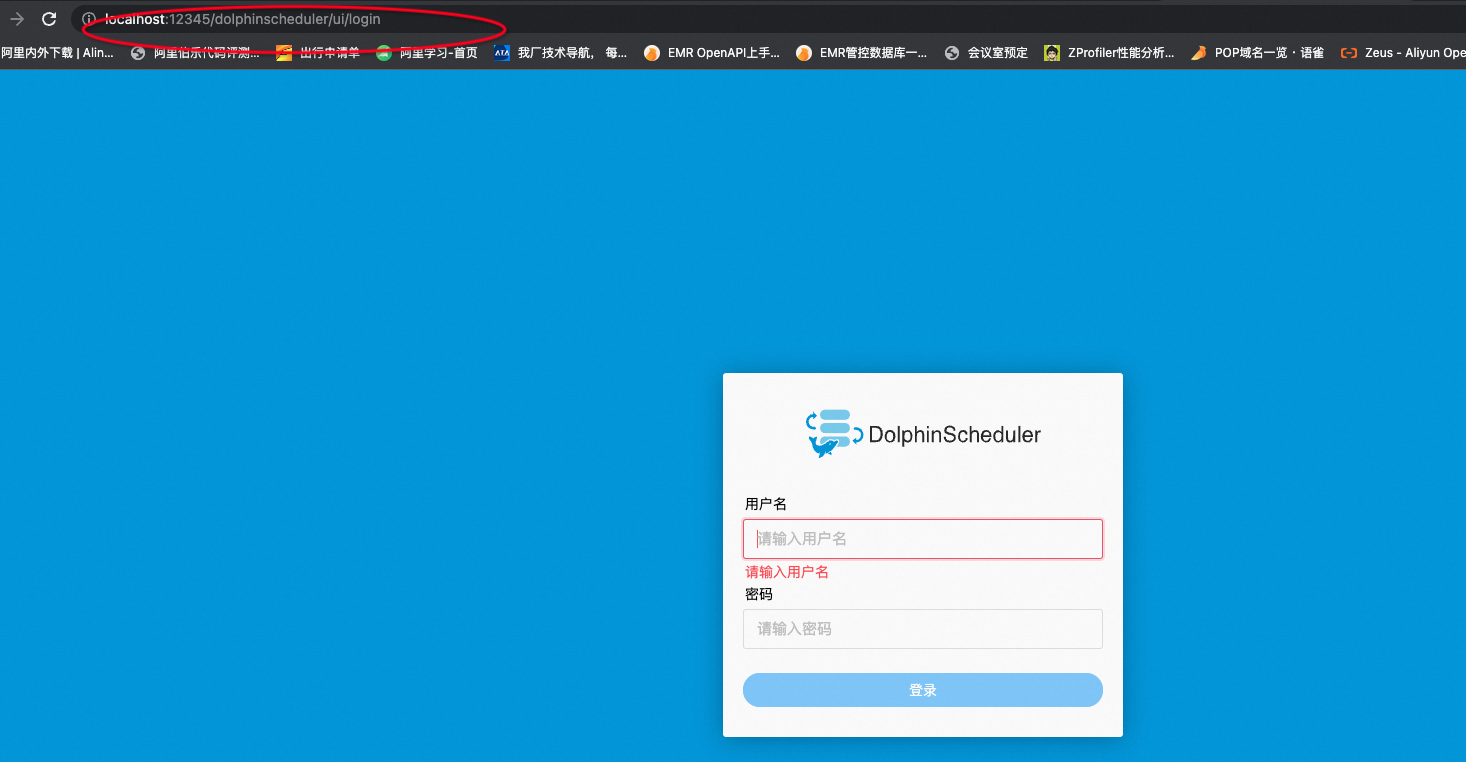Viewport: 1466px width, 762px height.
Task: Open the ZProfiler性能分析 bookmark
Action: coord(1110,52)
